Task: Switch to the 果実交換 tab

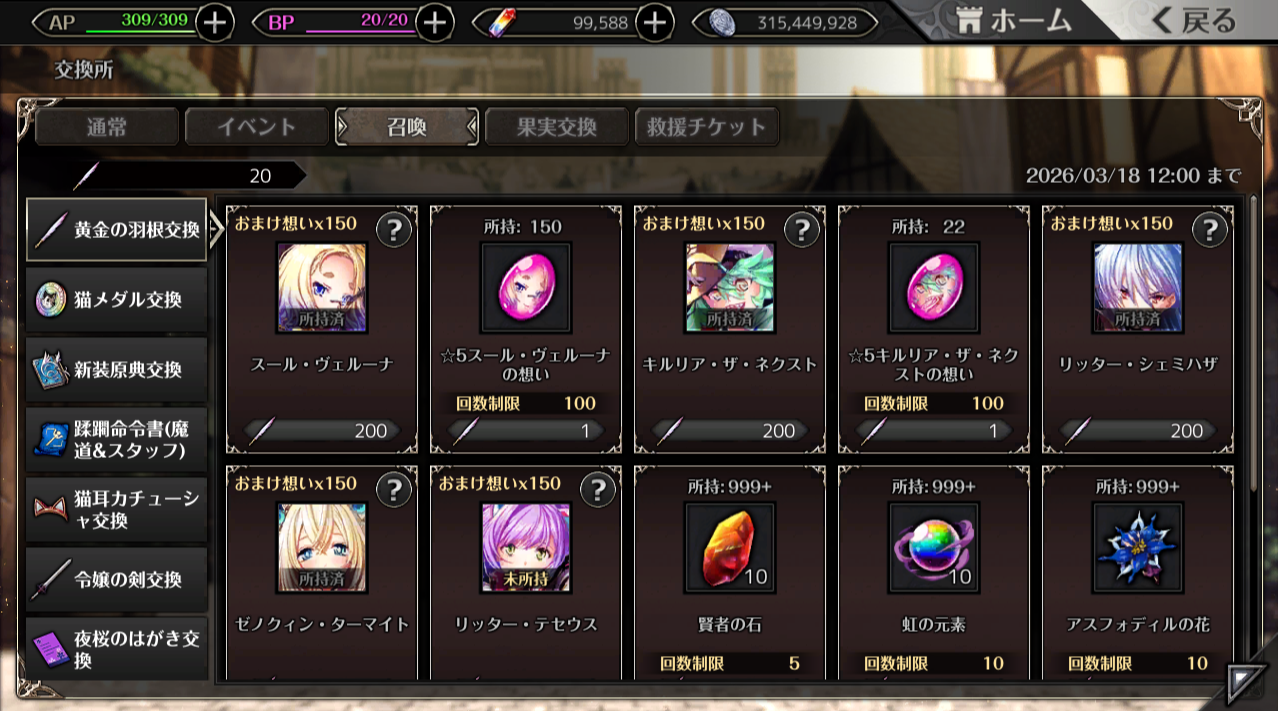Action: coord(557,127)
